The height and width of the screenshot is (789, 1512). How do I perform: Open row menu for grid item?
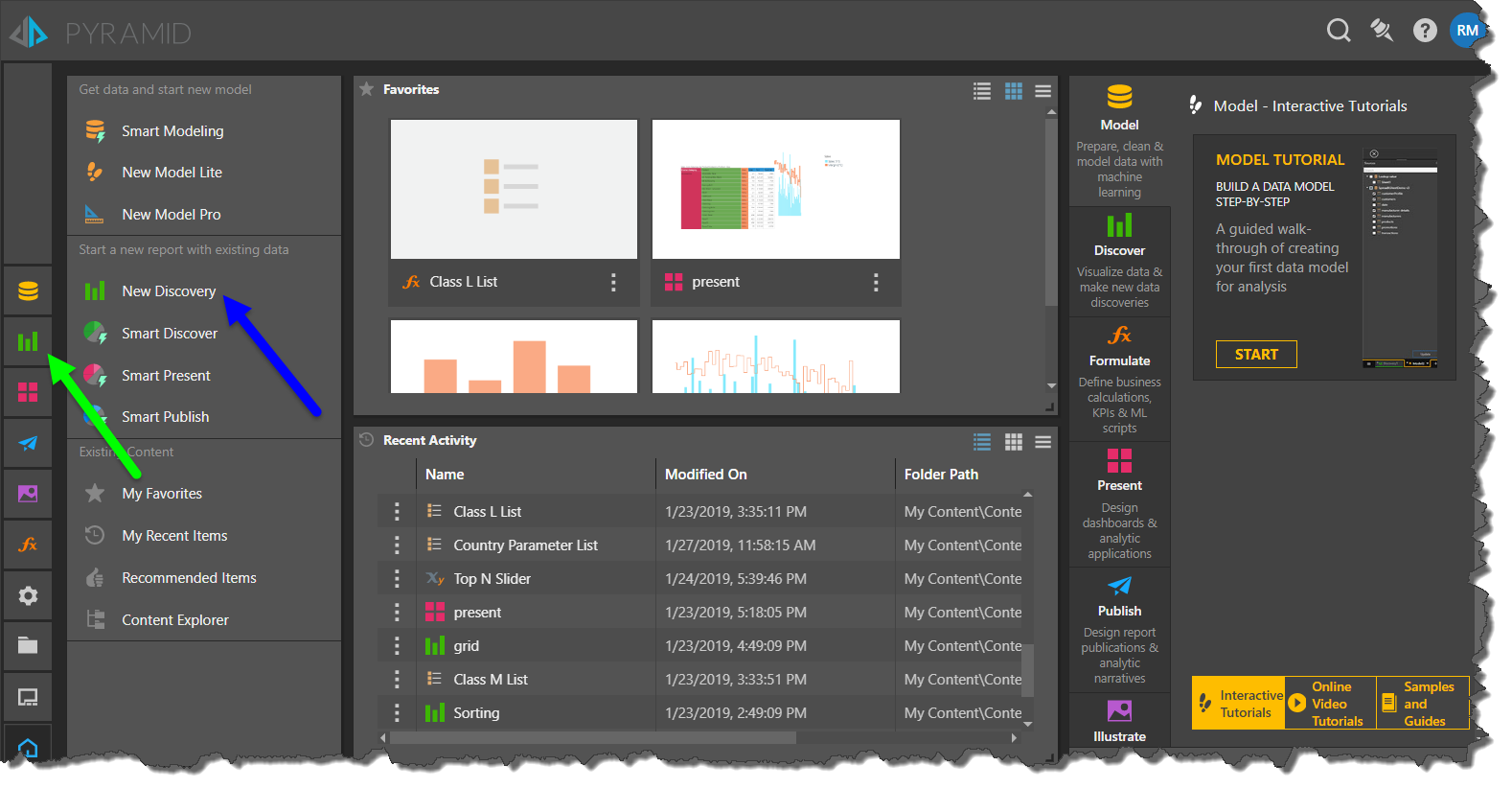(x=397, y=646)
